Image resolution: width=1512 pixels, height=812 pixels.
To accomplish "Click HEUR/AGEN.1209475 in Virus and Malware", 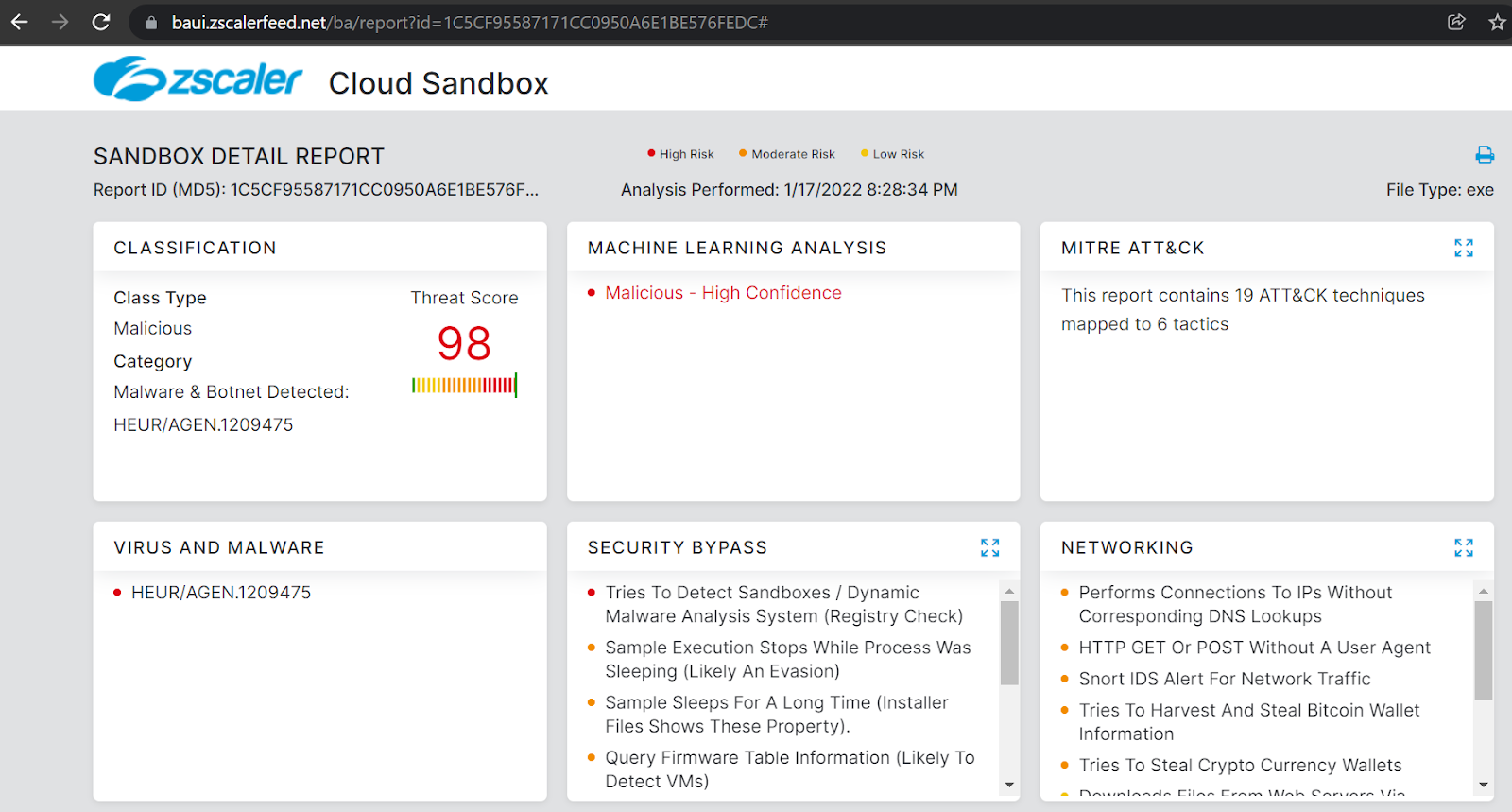I will point(220,593).
